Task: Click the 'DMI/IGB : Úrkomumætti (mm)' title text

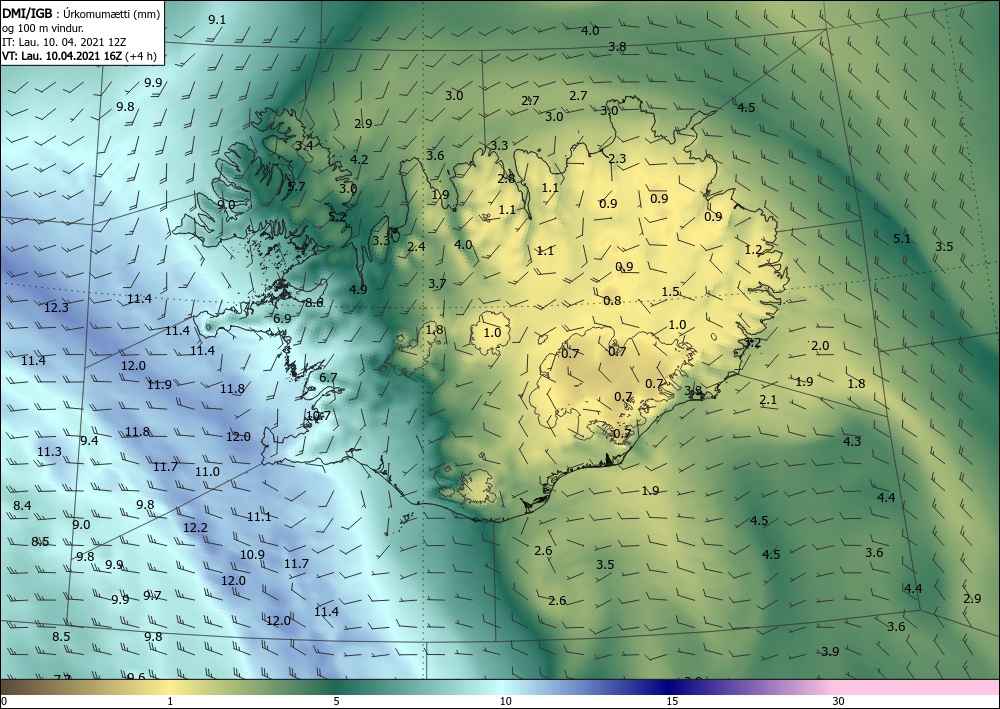Action: tap(81, 14)
